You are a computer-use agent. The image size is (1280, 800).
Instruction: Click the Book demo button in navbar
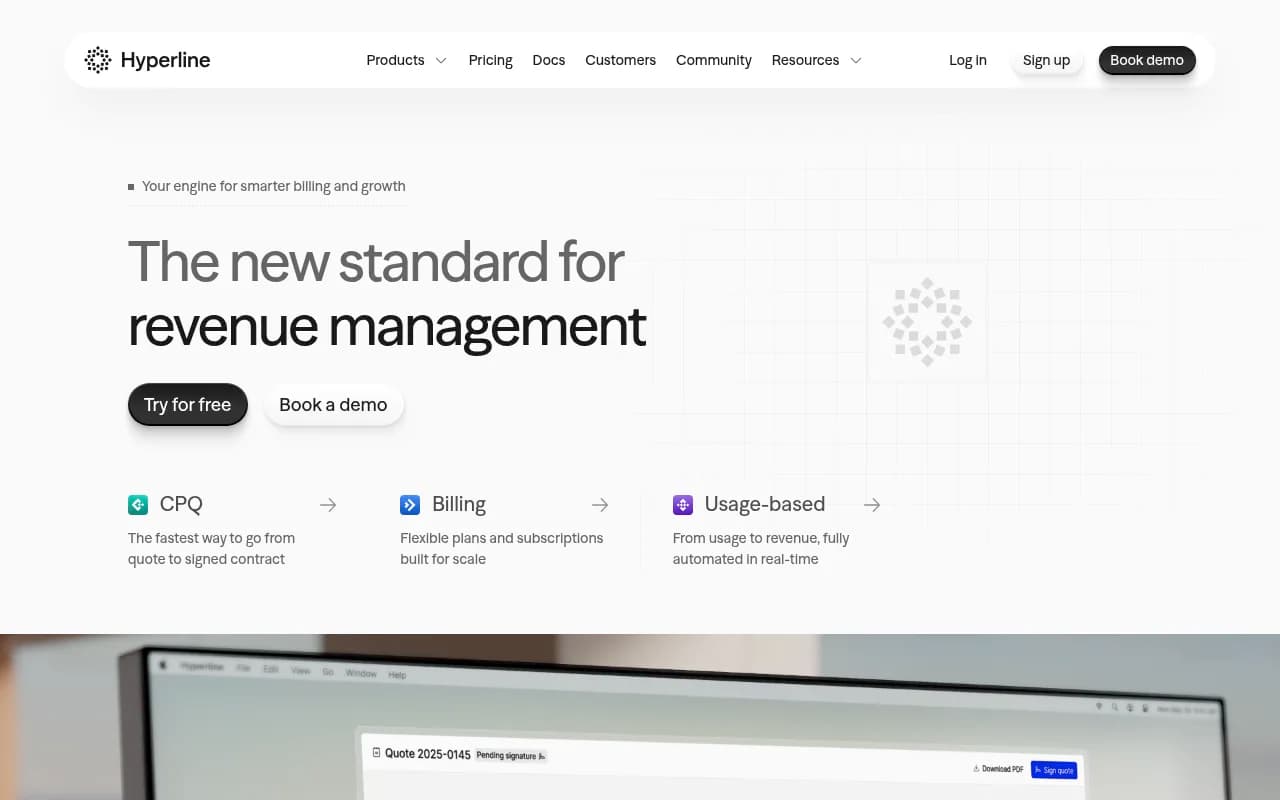pyautogui.click(x=1147, y=60)
